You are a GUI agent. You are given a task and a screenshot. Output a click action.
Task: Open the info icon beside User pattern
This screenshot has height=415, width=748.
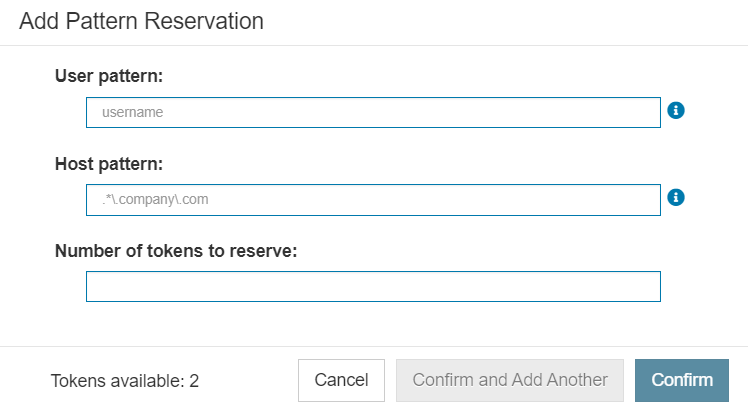pyautogui.click(x=675, y=111)
